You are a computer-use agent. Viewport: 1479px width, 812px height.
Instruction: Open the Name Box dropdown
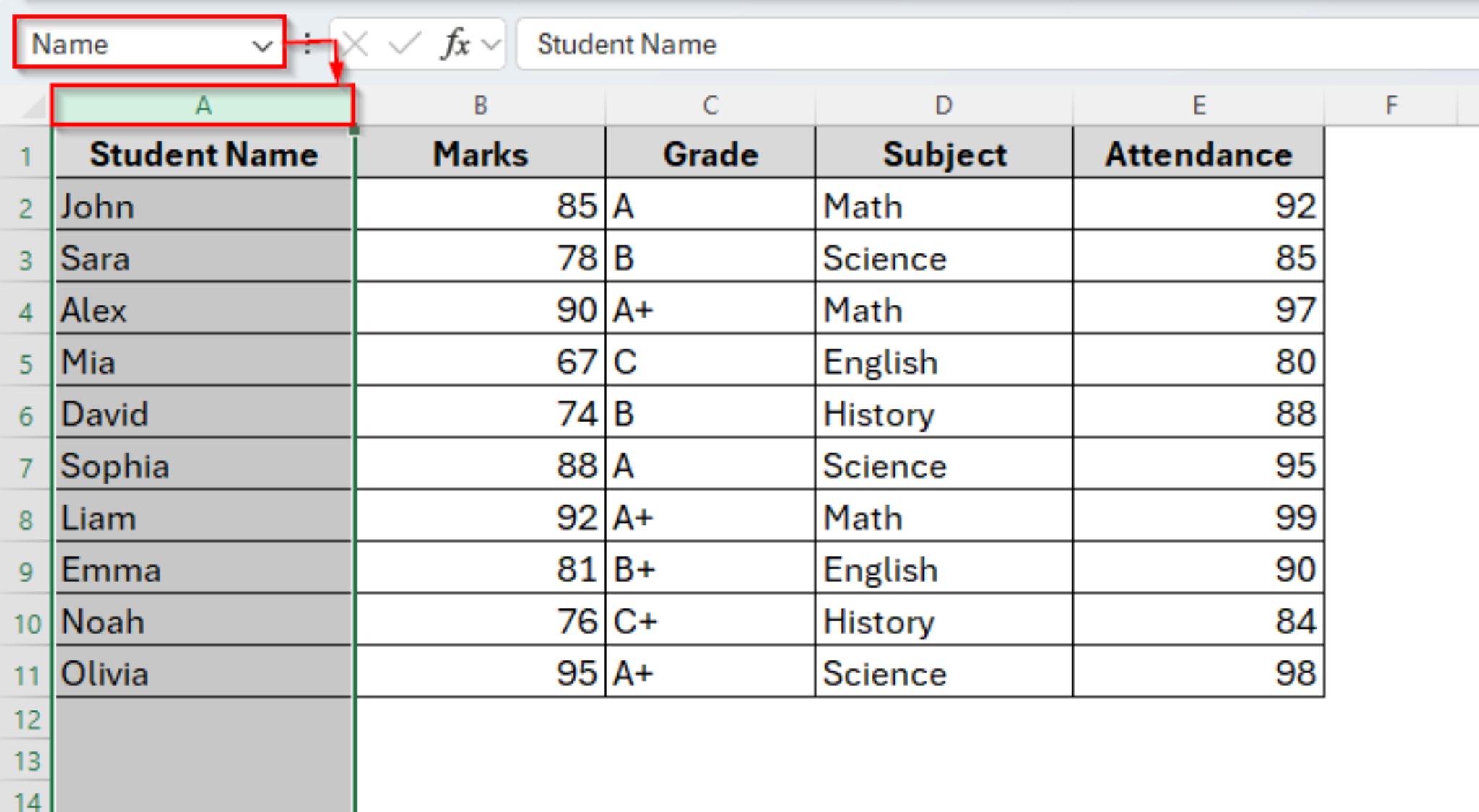[261, 45]
